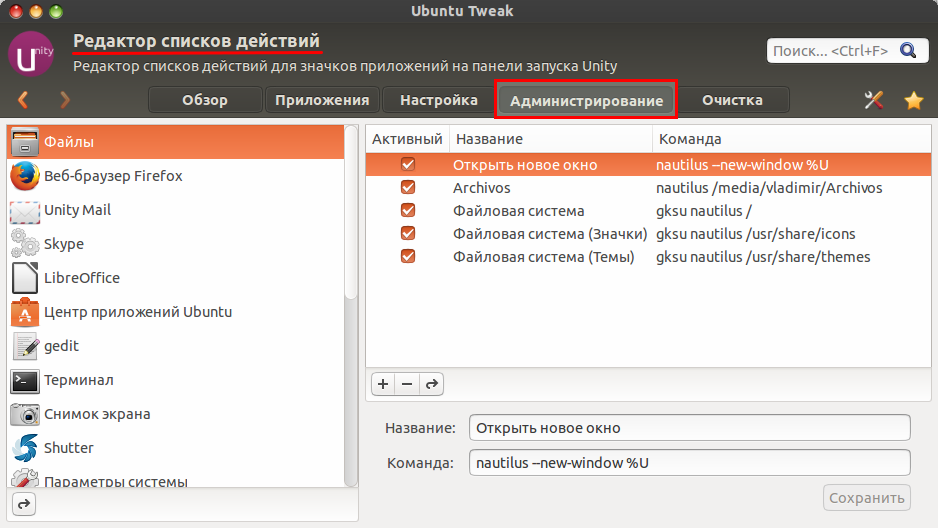Click reset button under application list
938x528 pixels.
24,504
